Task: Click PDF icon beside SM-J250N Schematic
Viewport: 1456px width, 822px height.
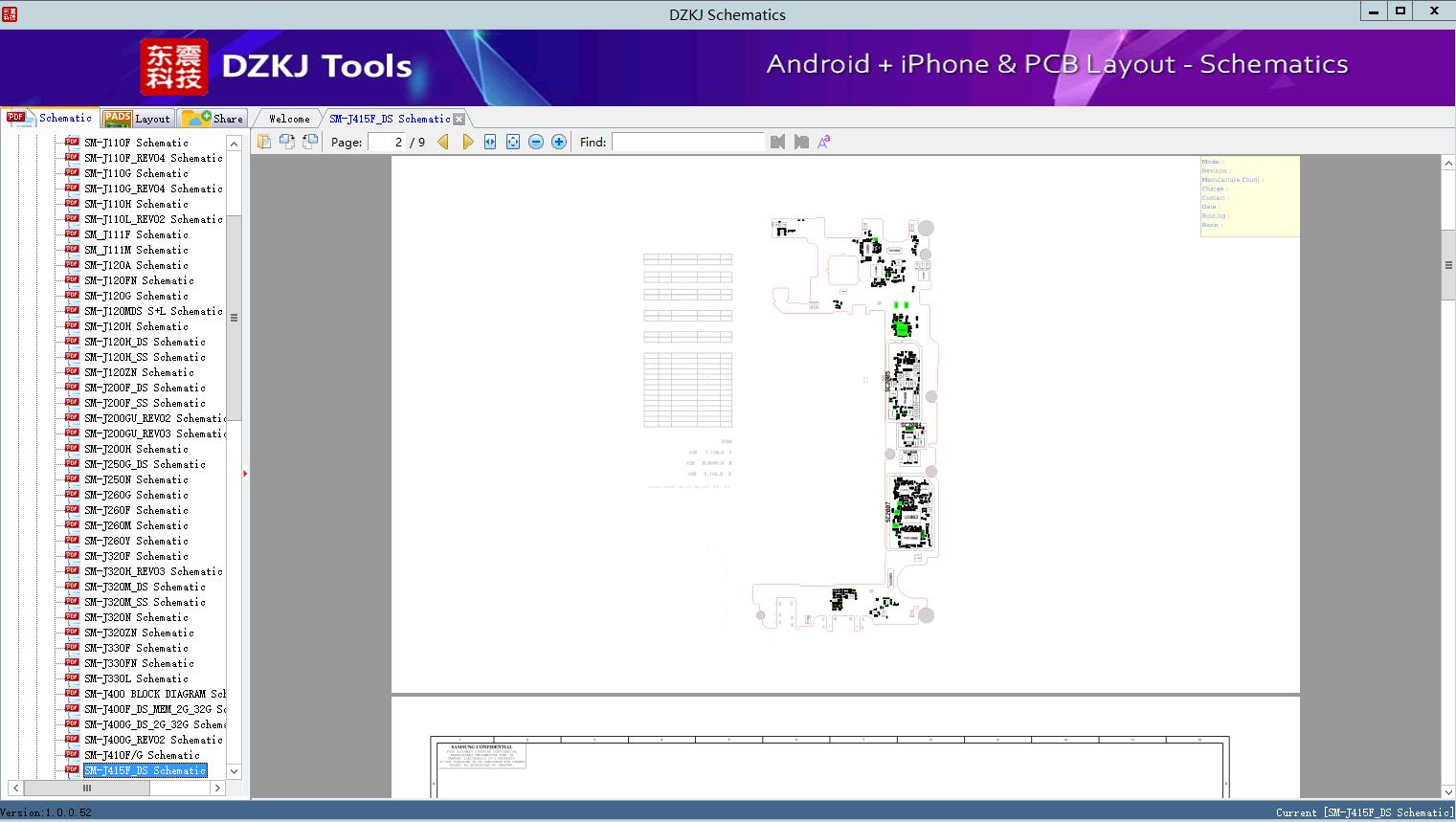Action: pyautogui.click(x=72, y=478)
